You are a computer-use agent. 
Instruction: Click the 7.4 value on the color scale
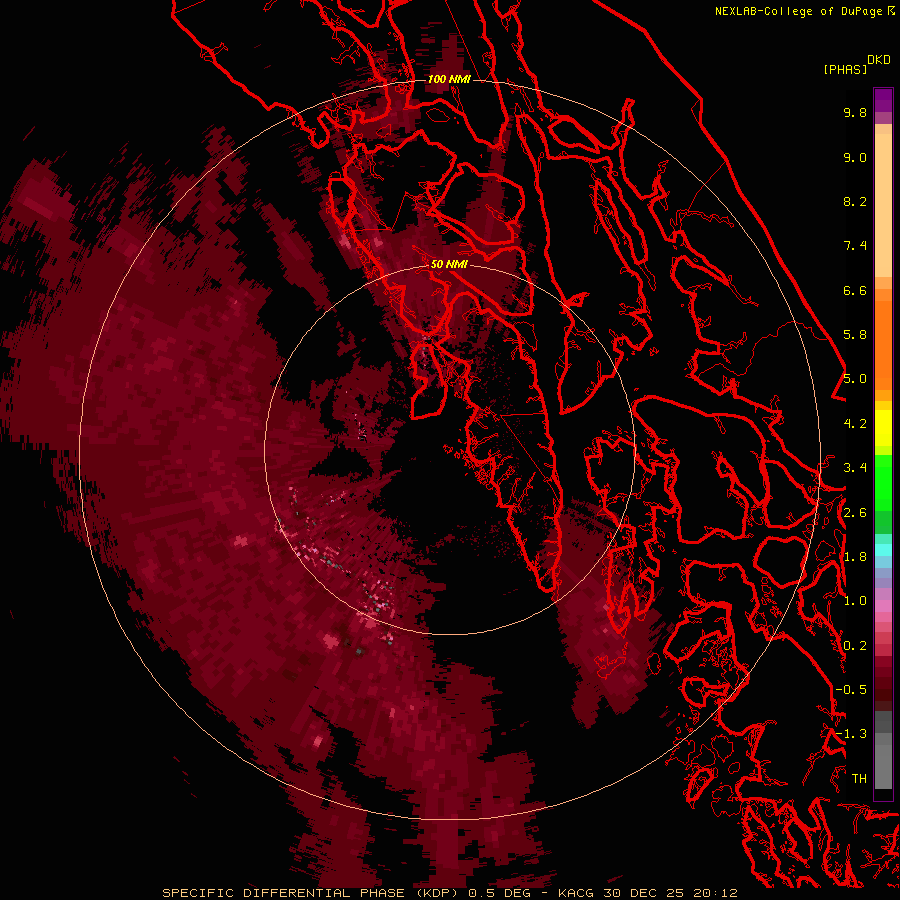coord(855,246)
